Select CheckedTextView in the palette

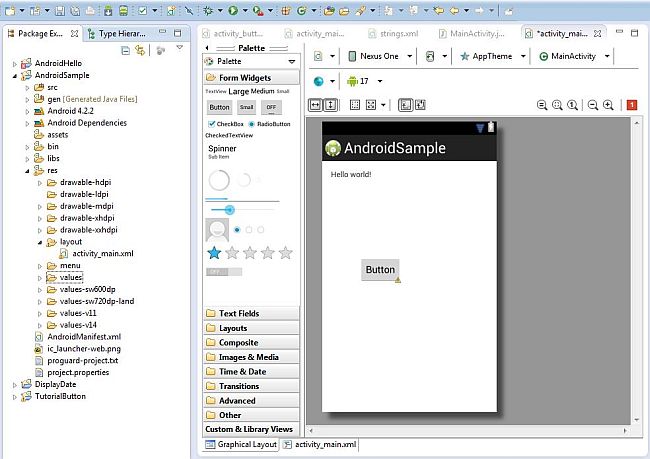coord(229,135)
